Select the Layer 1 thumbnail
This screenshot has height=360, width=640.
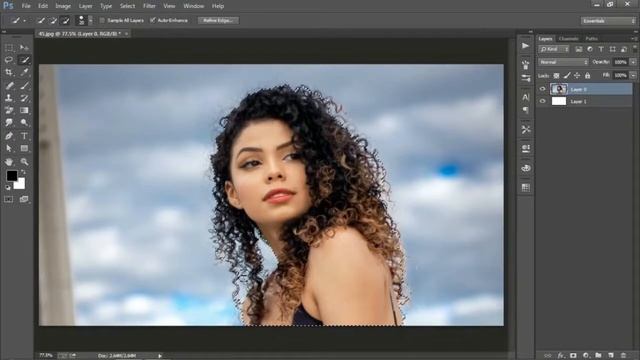[x=559, y=101]
